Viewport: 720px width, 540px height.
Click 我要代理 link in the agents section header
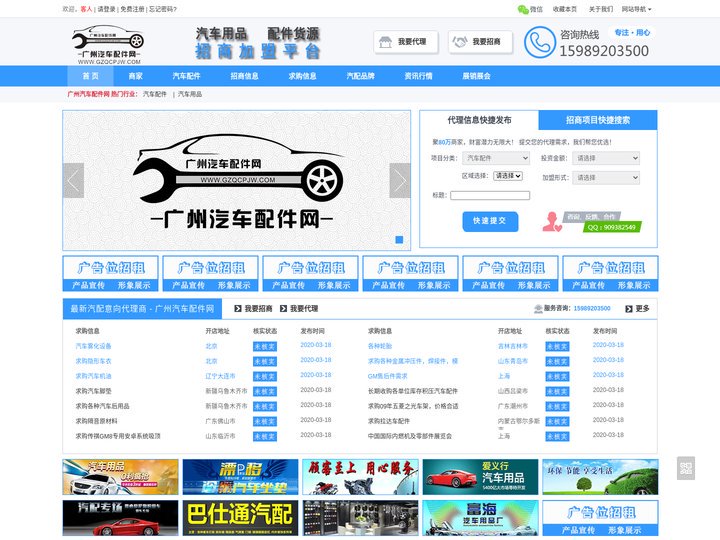pyautogui.click(x=299, y=309)
